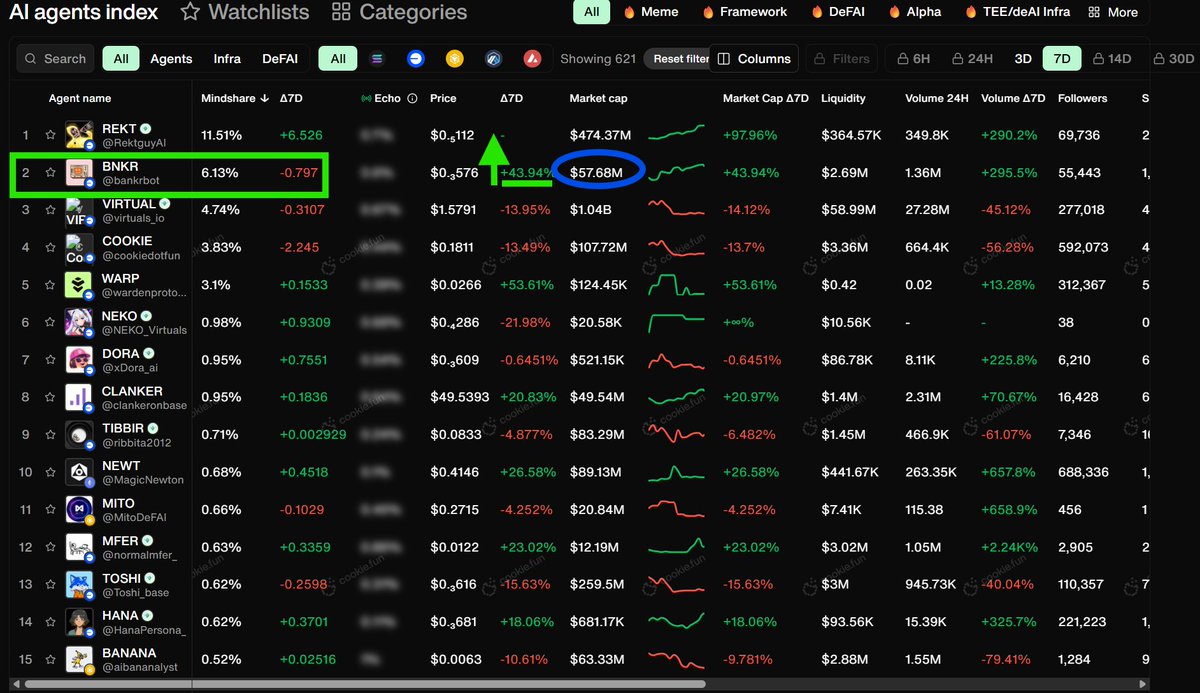Image resolution: width=1200 pixels, height=693 pixels.
Task: Sort by the Volume 24H column
Action: point(937,99)
